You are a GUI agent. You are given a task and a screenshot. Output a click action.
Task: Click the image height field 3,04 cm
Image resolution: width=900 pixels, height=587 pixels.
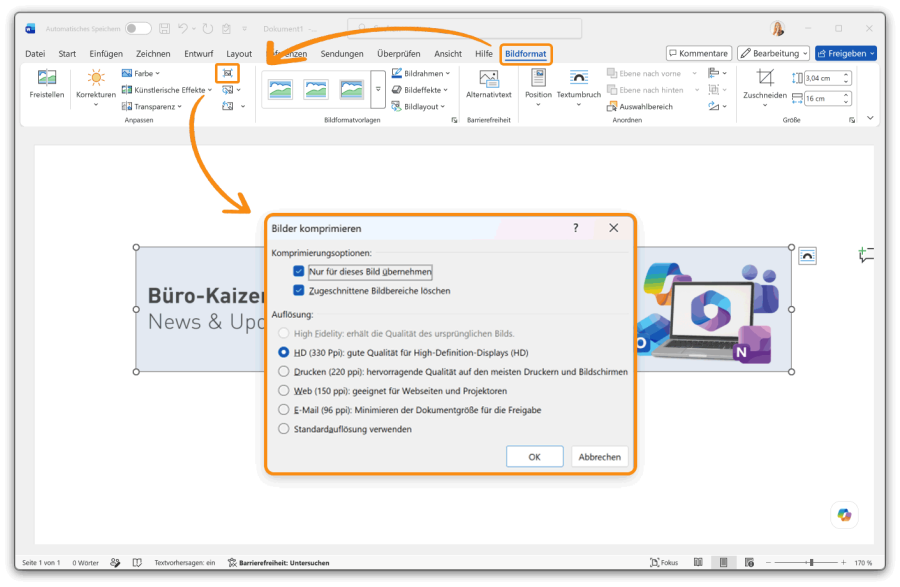[x=824, y=78]
